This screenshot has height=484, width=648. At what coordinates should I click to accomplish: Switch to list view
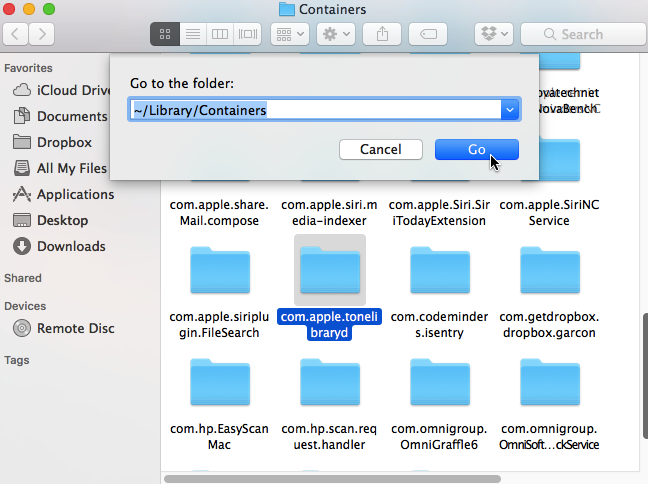193,34
